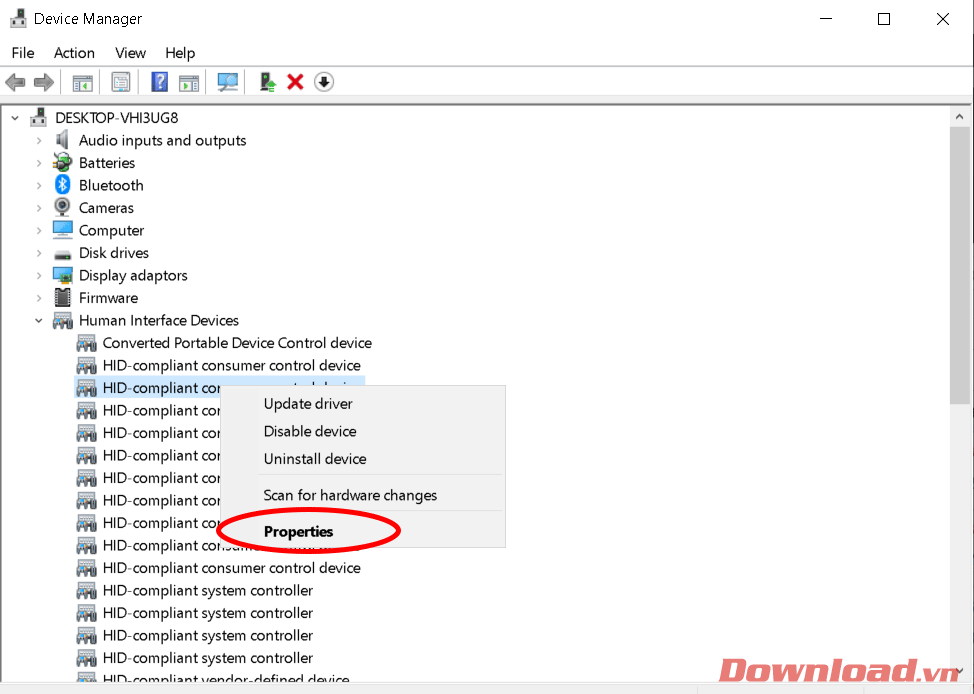The width and height of the screenshot is (974, 694).
Task: Click the scrollbar down arrow
Action: point(960,671)
